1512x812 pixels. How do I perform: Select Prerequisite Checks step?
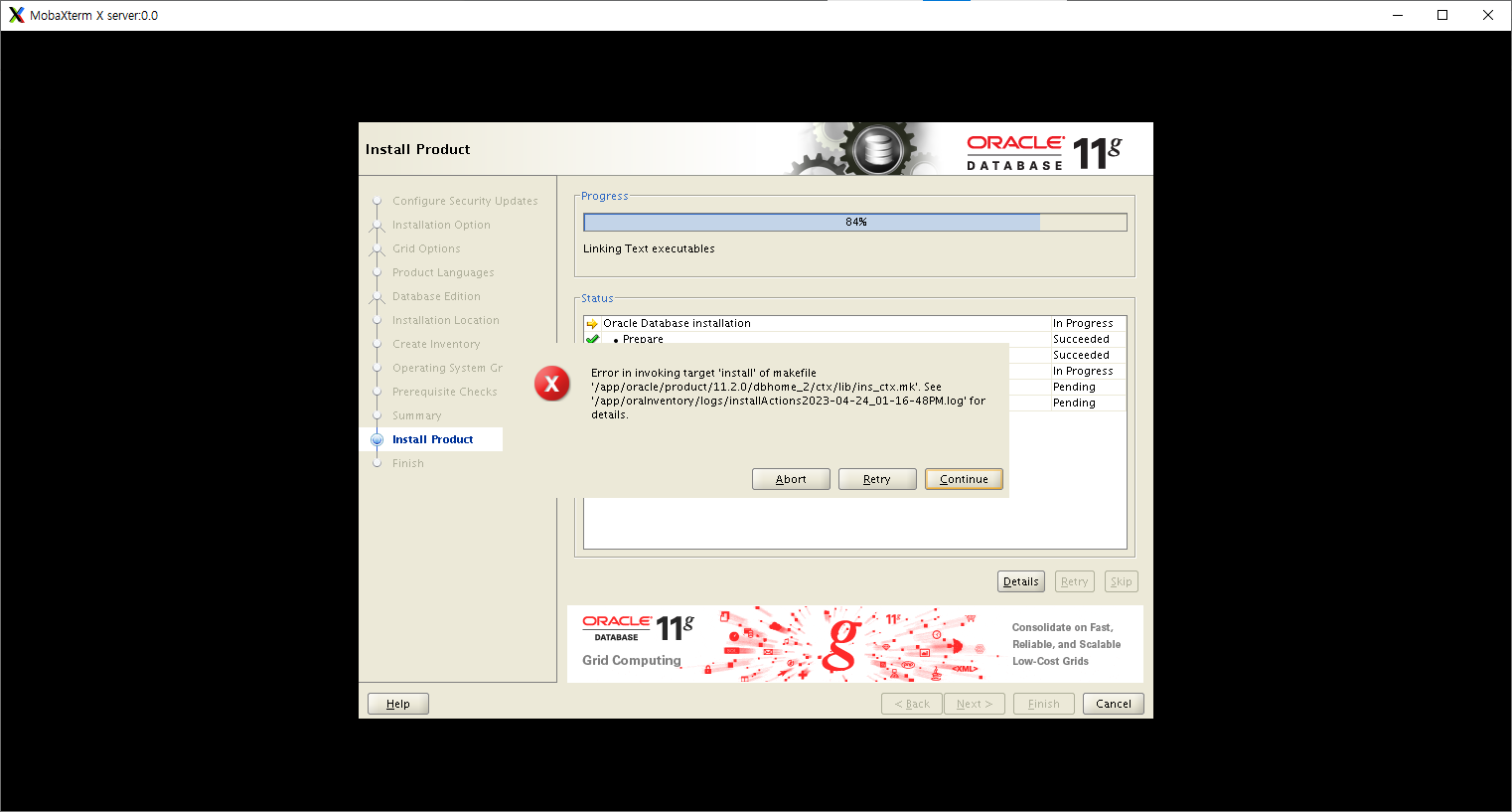coord(445,392)
